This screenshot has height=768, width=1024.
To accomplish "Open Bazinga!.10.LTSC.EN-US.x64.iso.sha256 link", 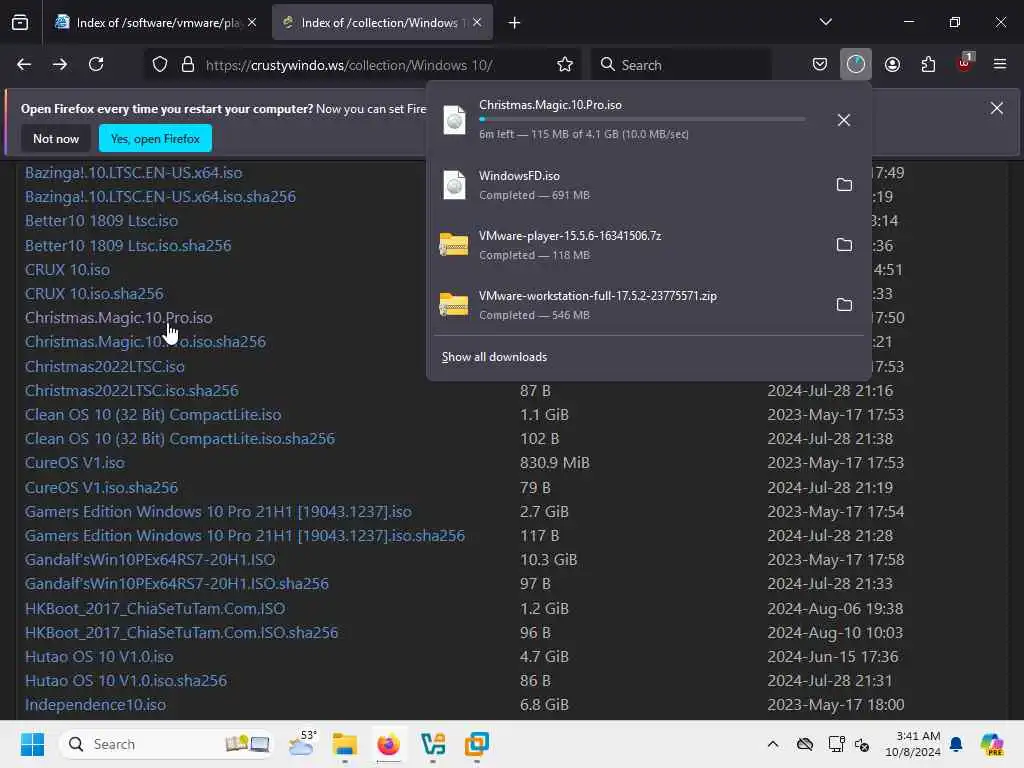I will pos(160,197).
